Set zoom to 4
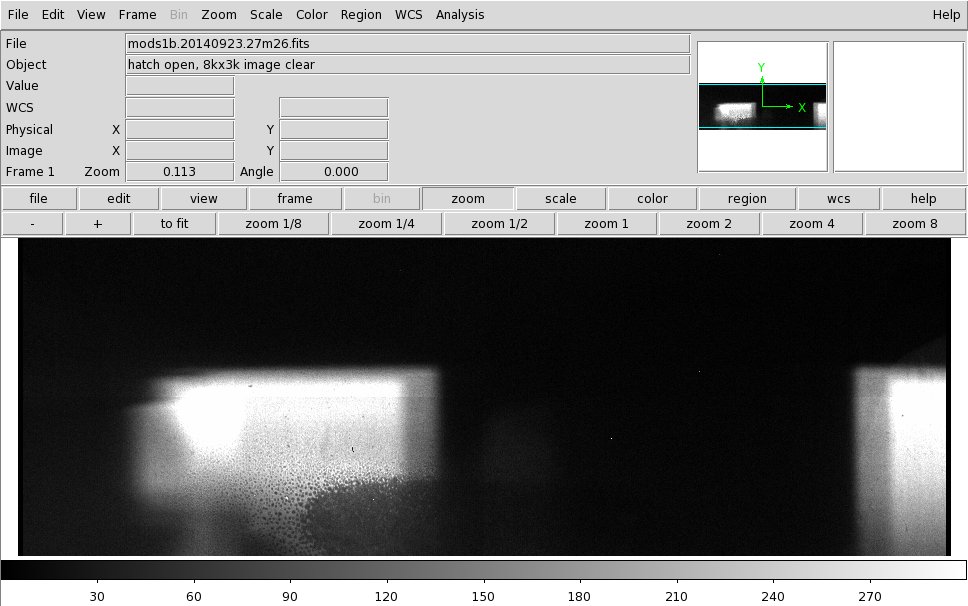The image size is (968, 606). pyautogui.click(x=812, y=224)
